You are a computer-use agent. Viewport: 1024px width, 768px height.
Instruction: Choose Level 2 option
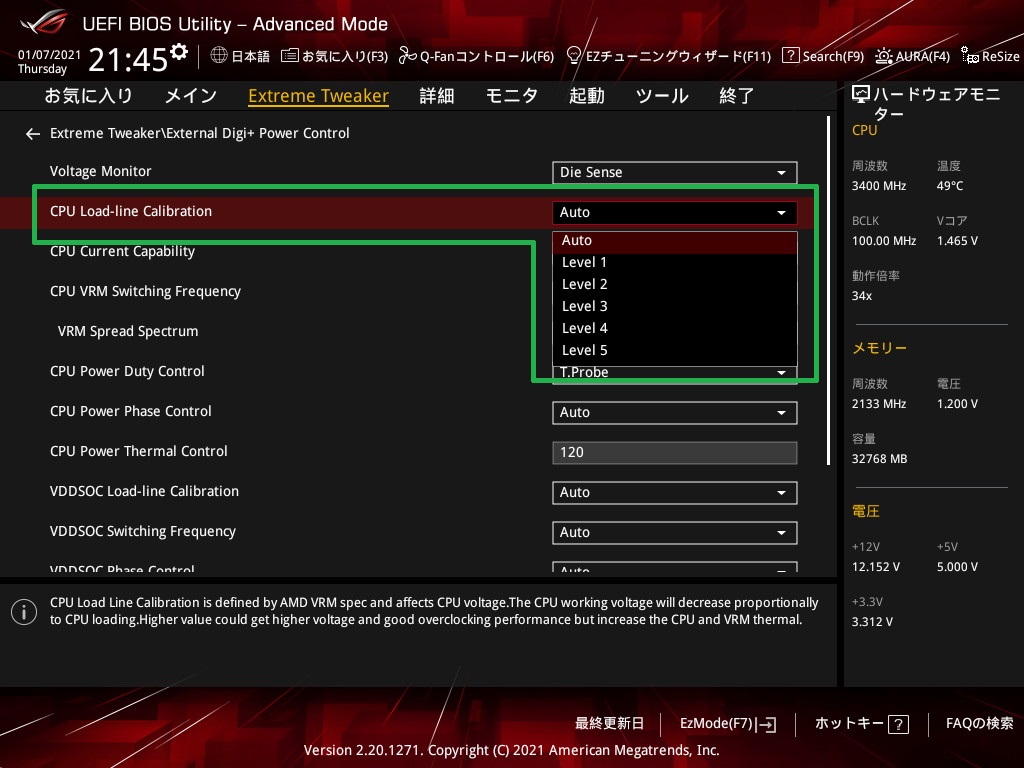(x=675, y=285)
